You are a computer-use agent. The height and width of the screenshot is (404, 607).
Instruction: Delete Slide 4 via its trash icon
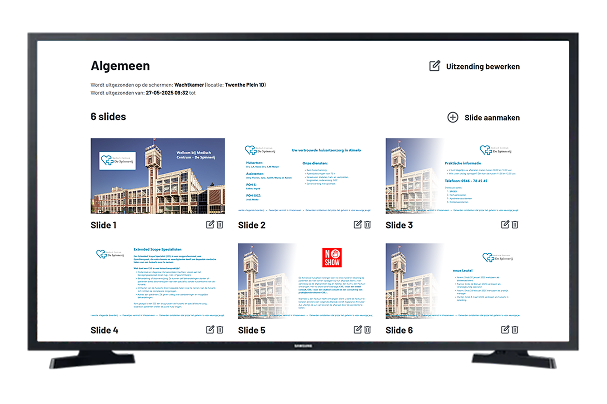tap(219, 329)
